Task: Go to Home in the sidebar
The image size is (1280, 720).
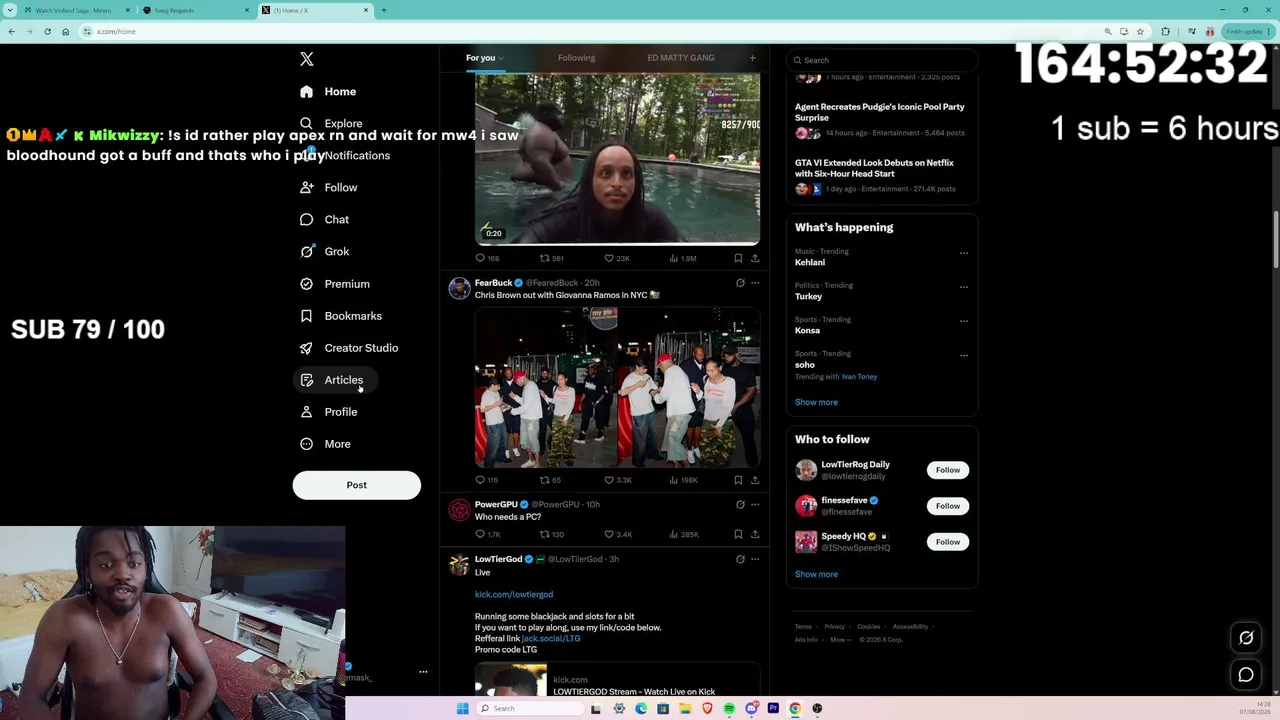Action: pos(328,92)
